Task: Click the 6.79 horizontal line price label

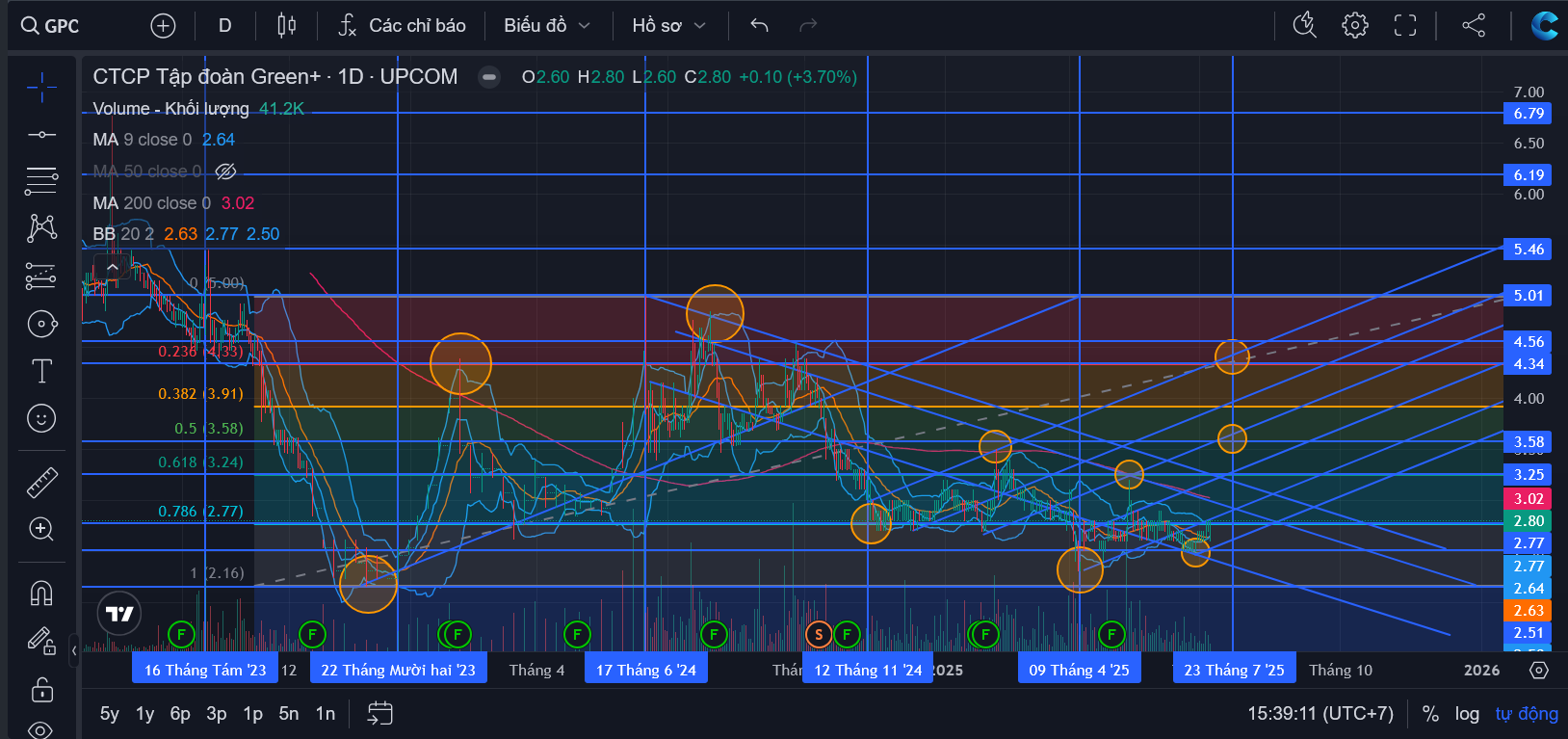Action: (x=1529, y=114)
